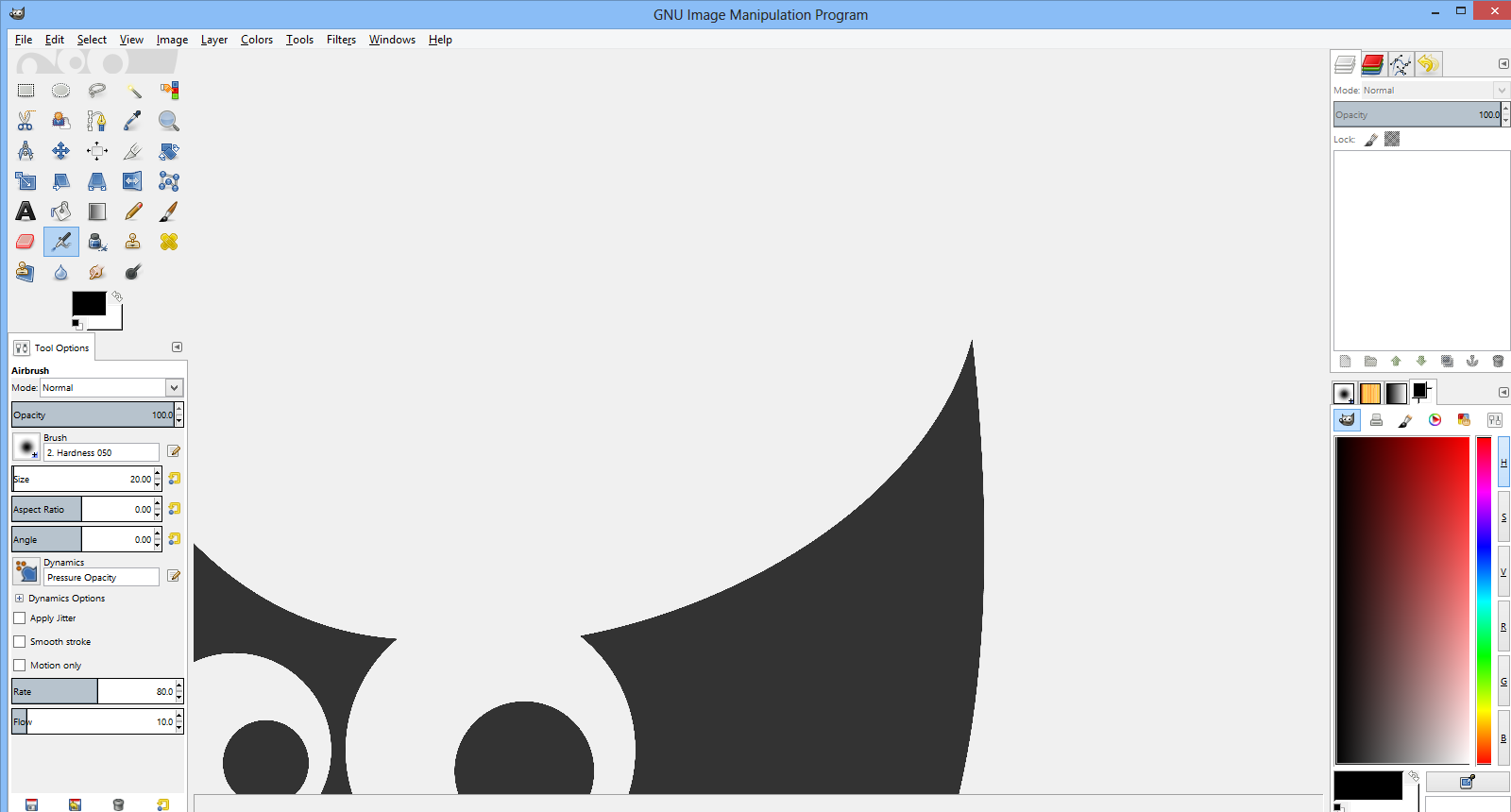Open the Colors menu

click(256, 40)
